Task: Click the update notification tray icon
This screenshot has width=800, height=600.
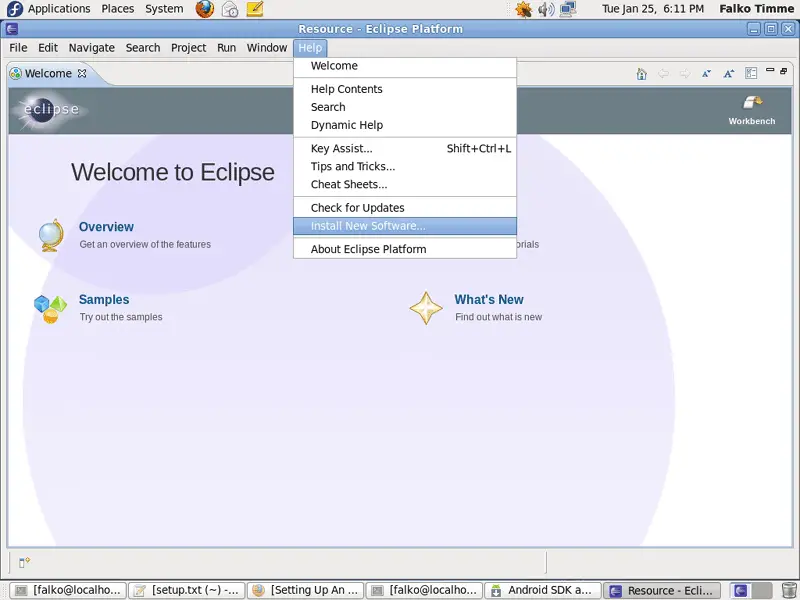Action: pyautogui.click(x=523, y=9)
